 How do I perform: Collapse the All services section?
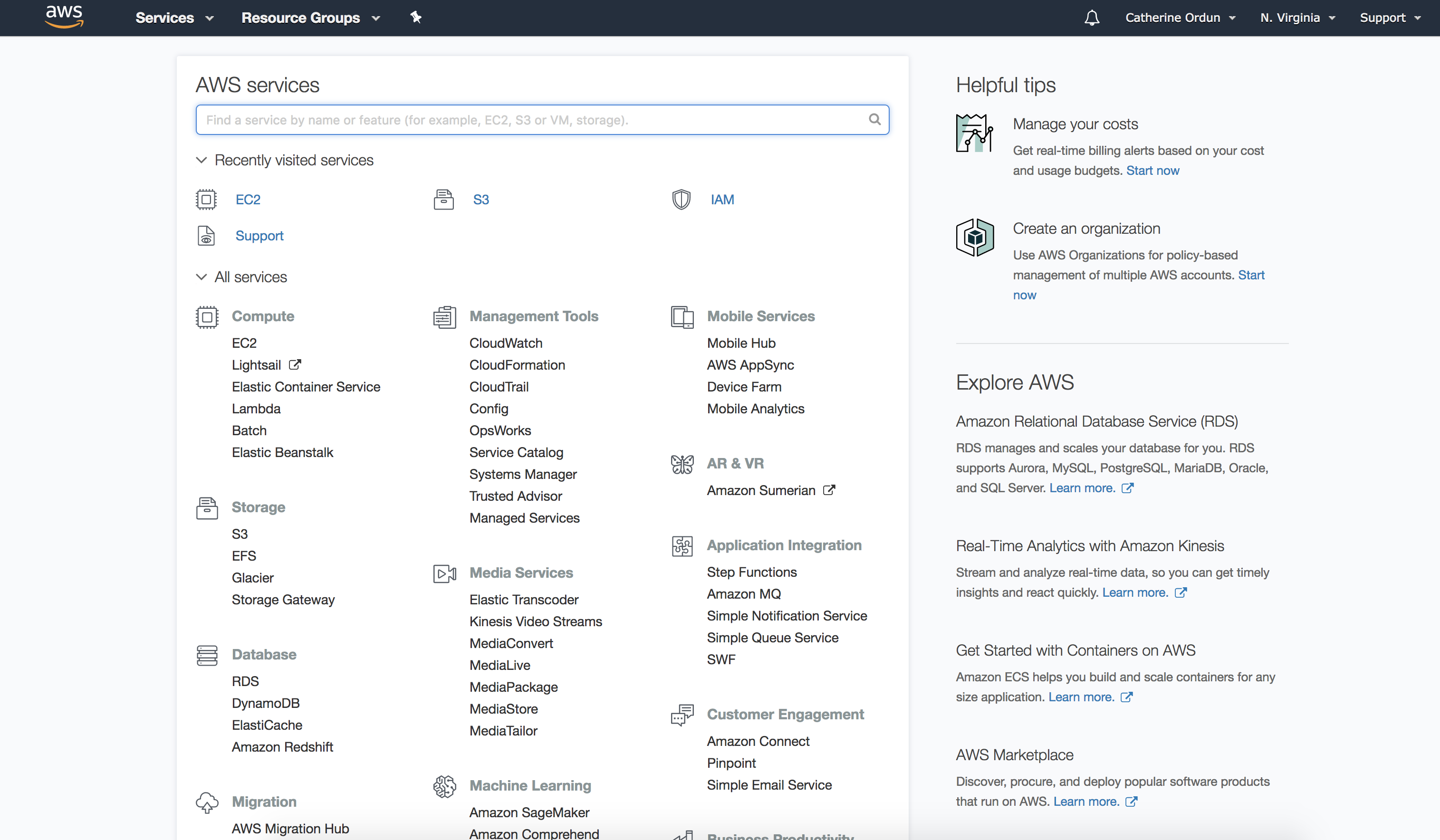tap(201, 277)
